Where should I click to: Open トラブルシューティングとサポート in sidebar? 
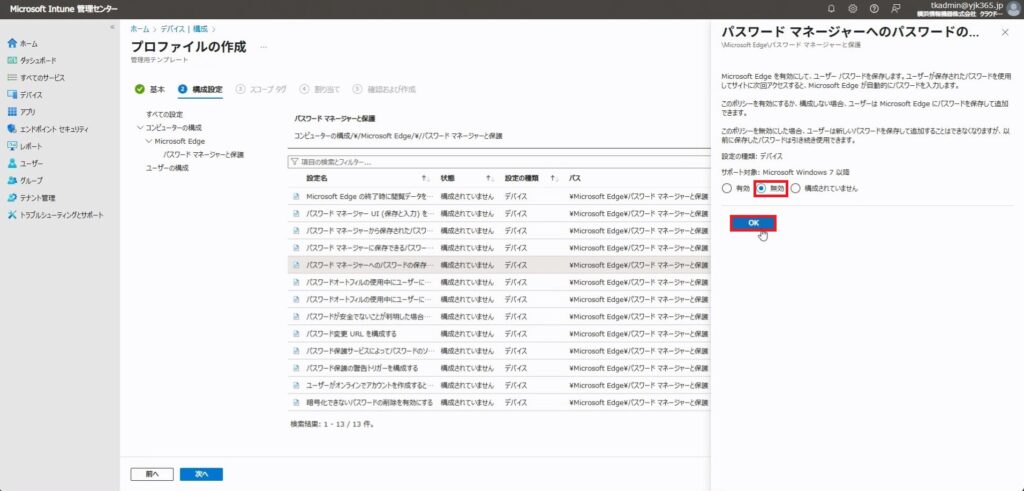pos(56,215)
